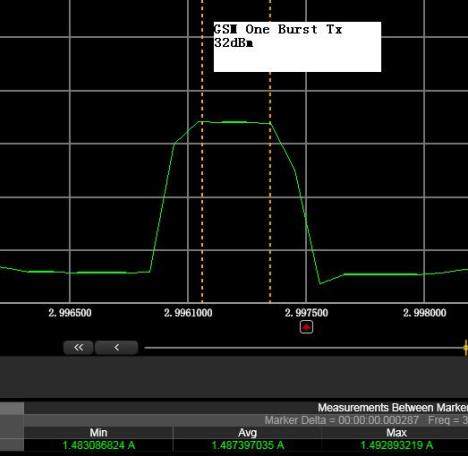Click the 2.997500 time axis label

tap(306, 313)
